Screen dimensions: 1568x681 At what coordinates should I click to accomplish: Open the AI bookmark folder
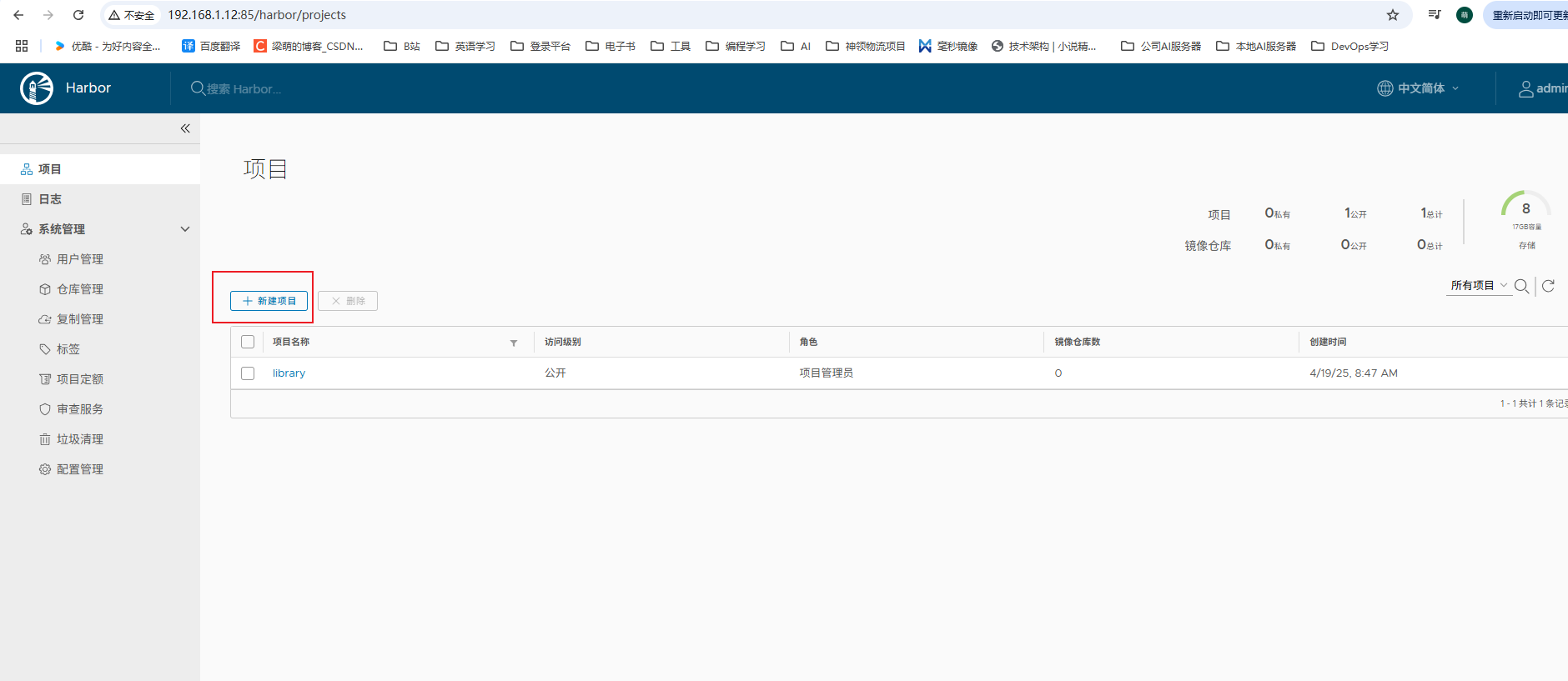[796, 46]
